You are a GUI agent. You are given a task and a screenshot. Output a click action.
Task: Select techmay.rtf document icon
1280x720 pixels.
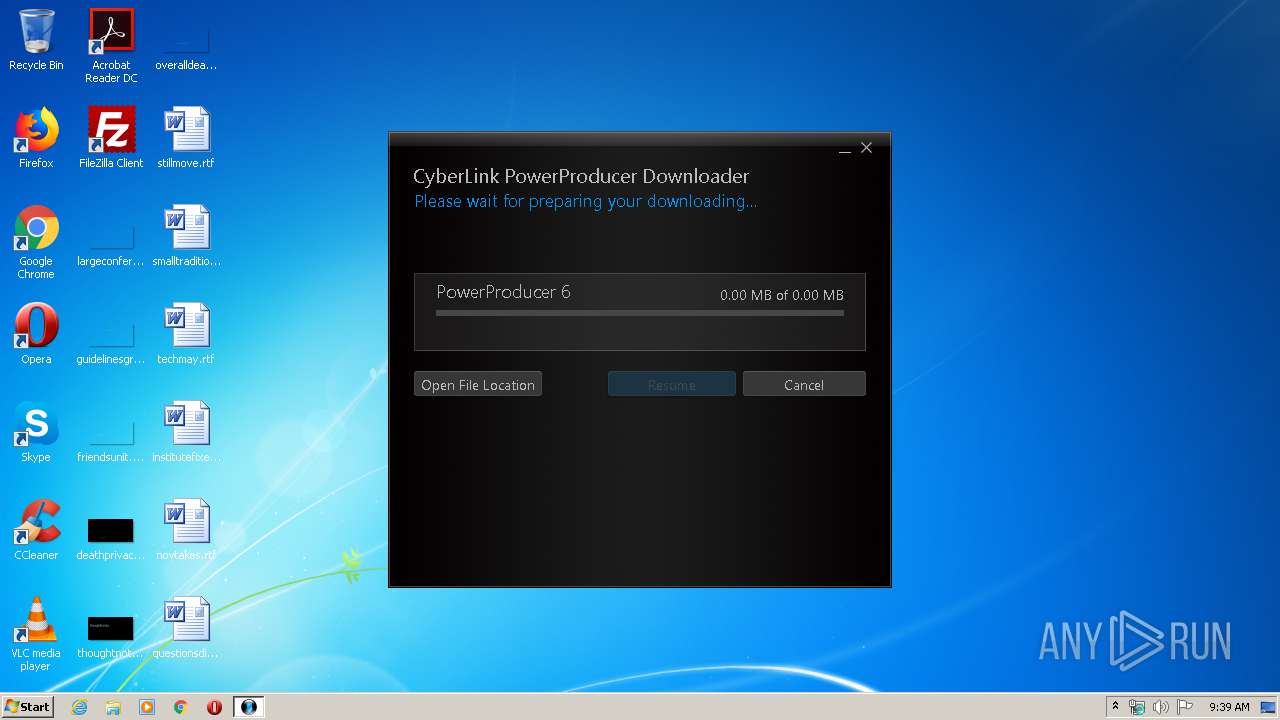[186, 334]
